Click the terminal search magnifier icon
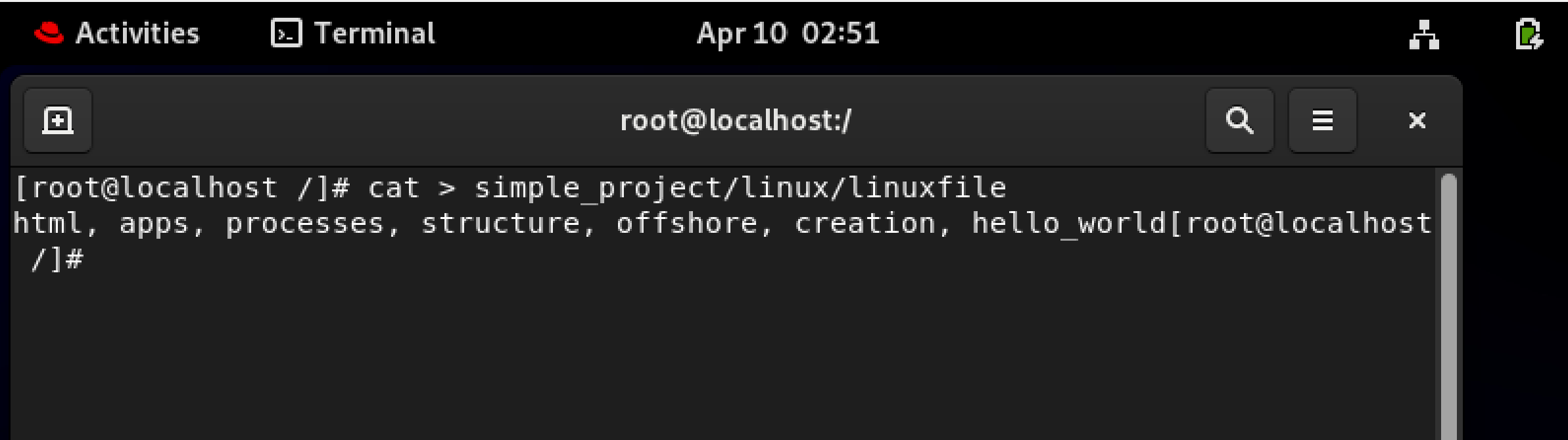Viewport: 1568px width, 440px height. (1239, 120)
